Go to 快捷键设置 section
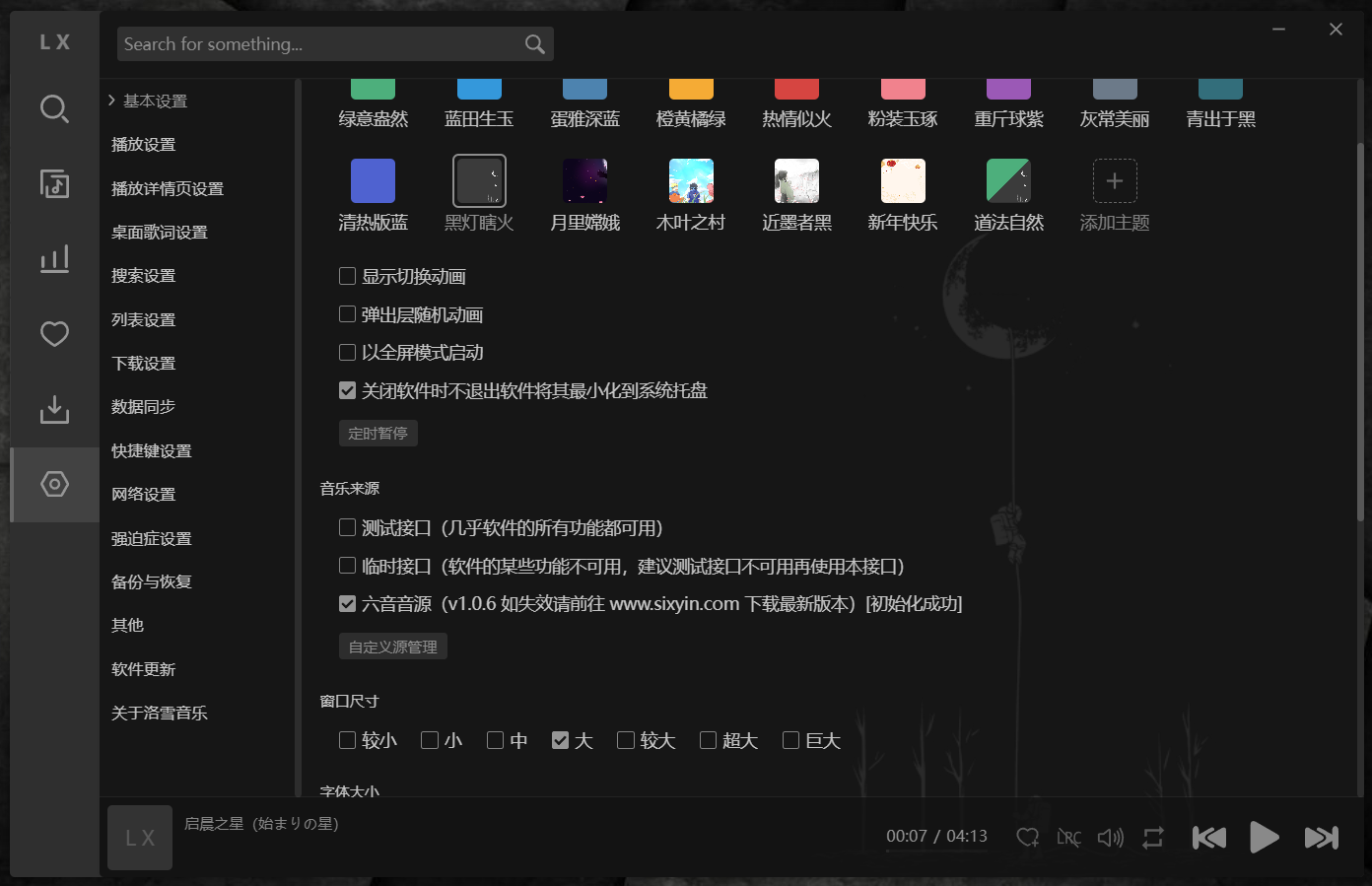 click(152, 450)
